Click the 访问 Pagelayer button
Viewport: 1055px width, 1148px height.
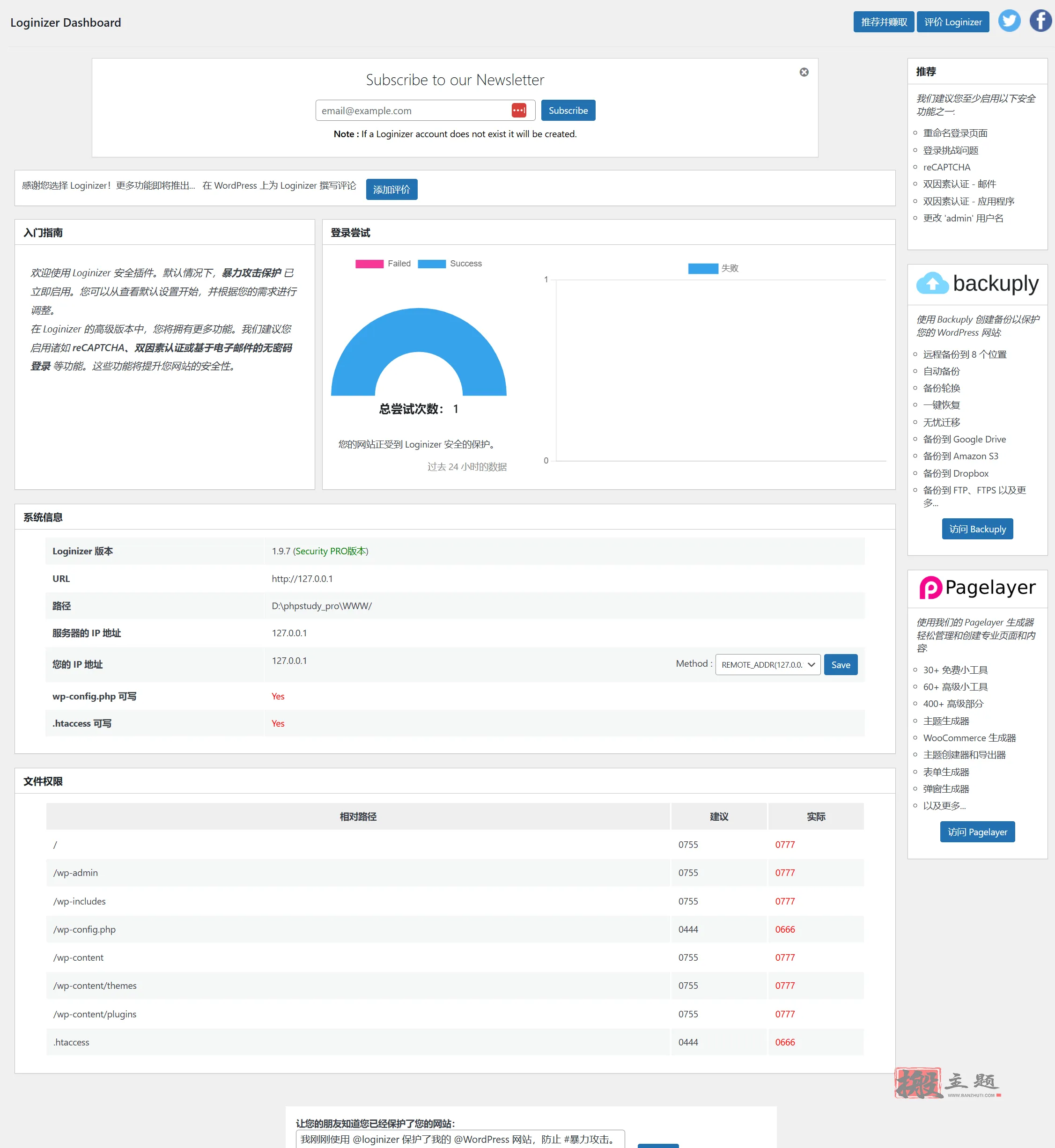(977, 832)
